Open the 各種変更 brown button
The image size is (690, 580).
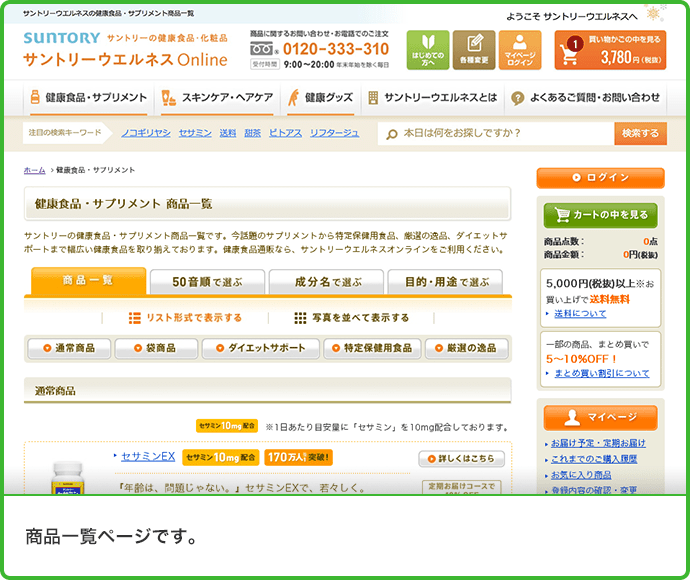coord(474,50)
